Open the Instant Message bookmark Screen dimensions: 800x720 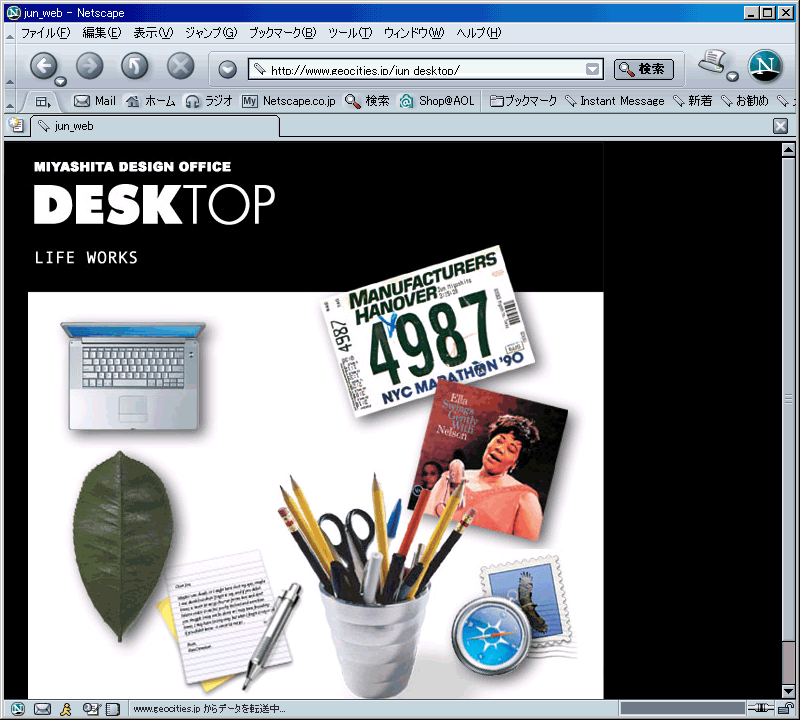[x=615, y=101]
